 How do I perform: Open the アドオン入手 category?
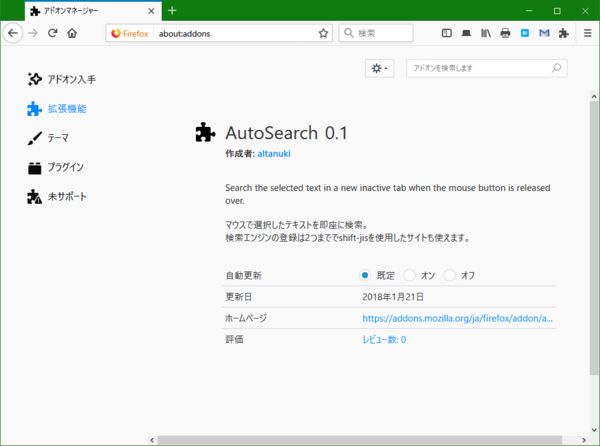click(x=62, y=79)
